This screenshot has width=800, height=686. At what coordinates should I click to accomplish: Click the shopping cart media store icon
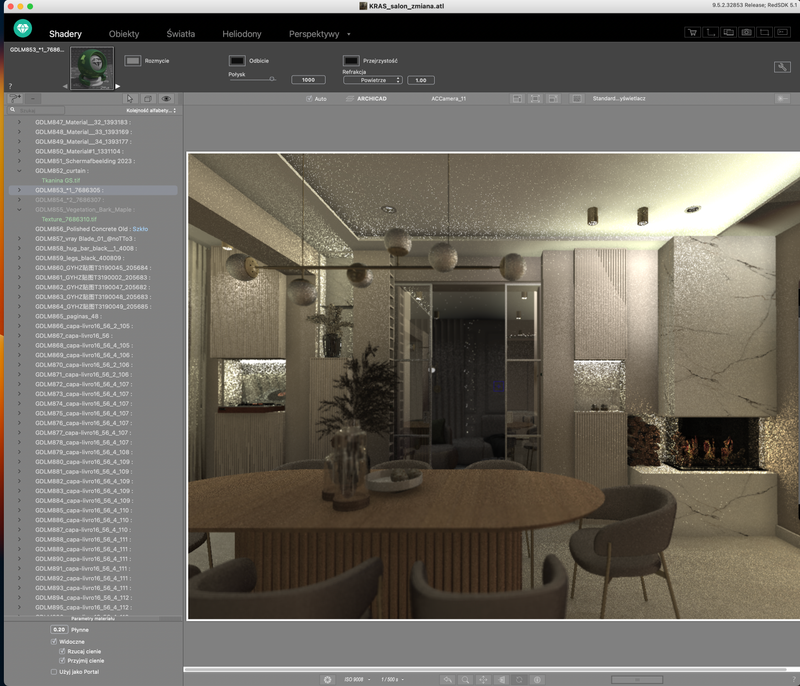[x=691, y=33]
